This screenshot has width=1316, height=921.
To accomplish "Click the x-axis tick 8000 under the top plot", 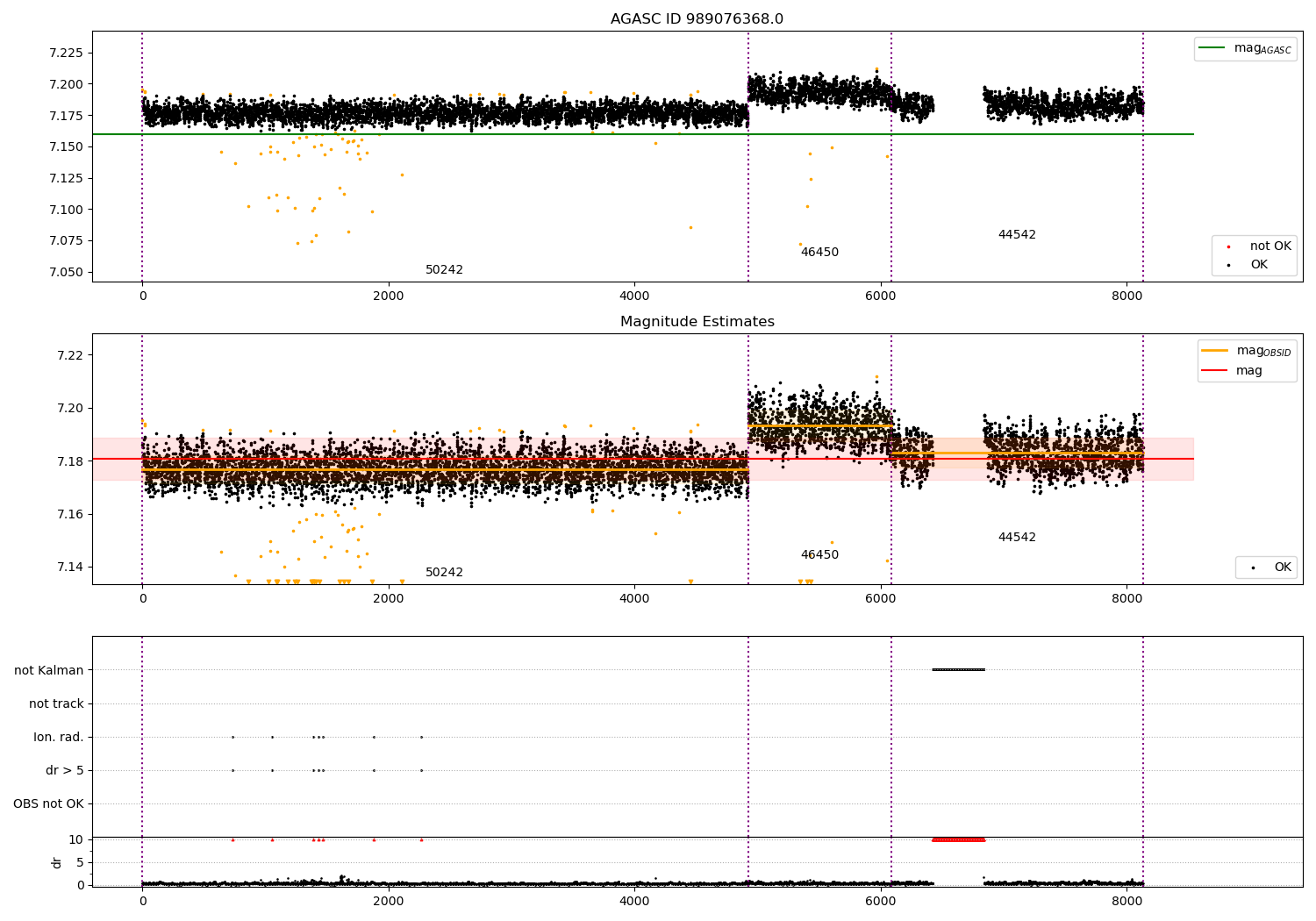I will tap(1126, 296).
